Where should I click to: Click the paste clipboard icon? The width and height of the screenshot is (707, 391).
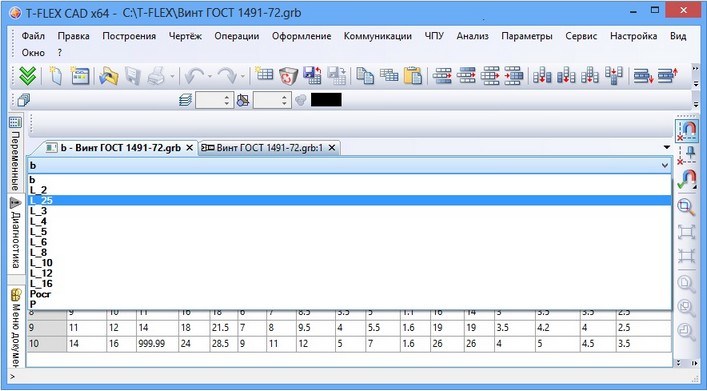coord(413,76)
